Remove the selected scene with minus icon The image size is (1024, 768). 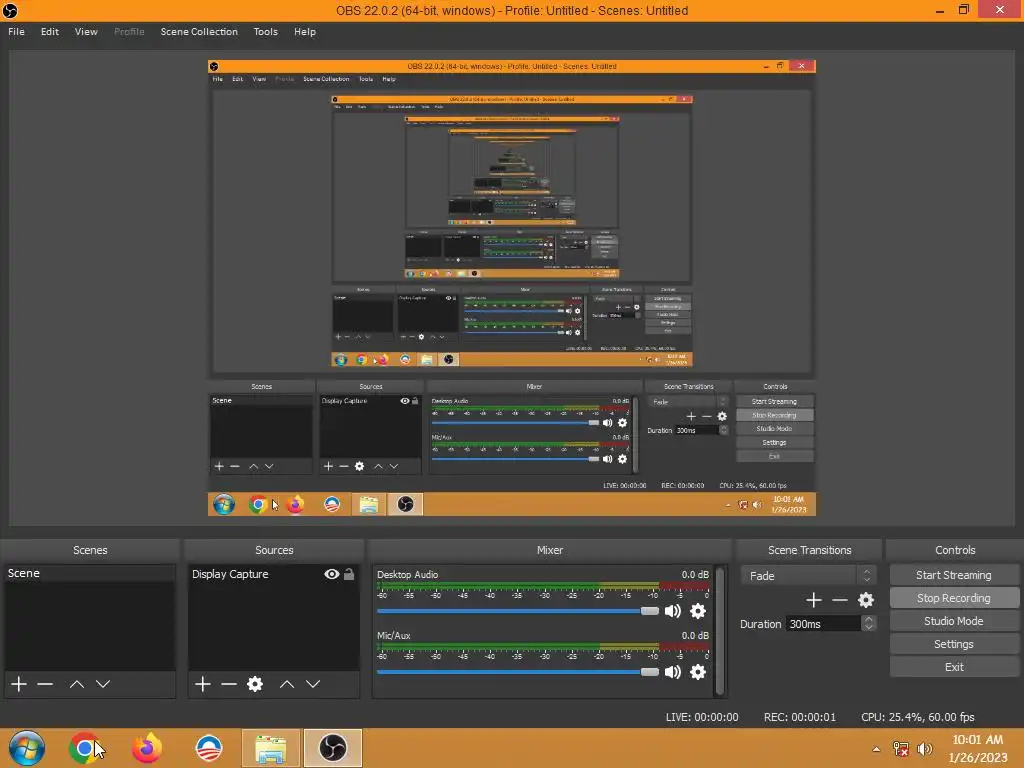click(45, 684)
